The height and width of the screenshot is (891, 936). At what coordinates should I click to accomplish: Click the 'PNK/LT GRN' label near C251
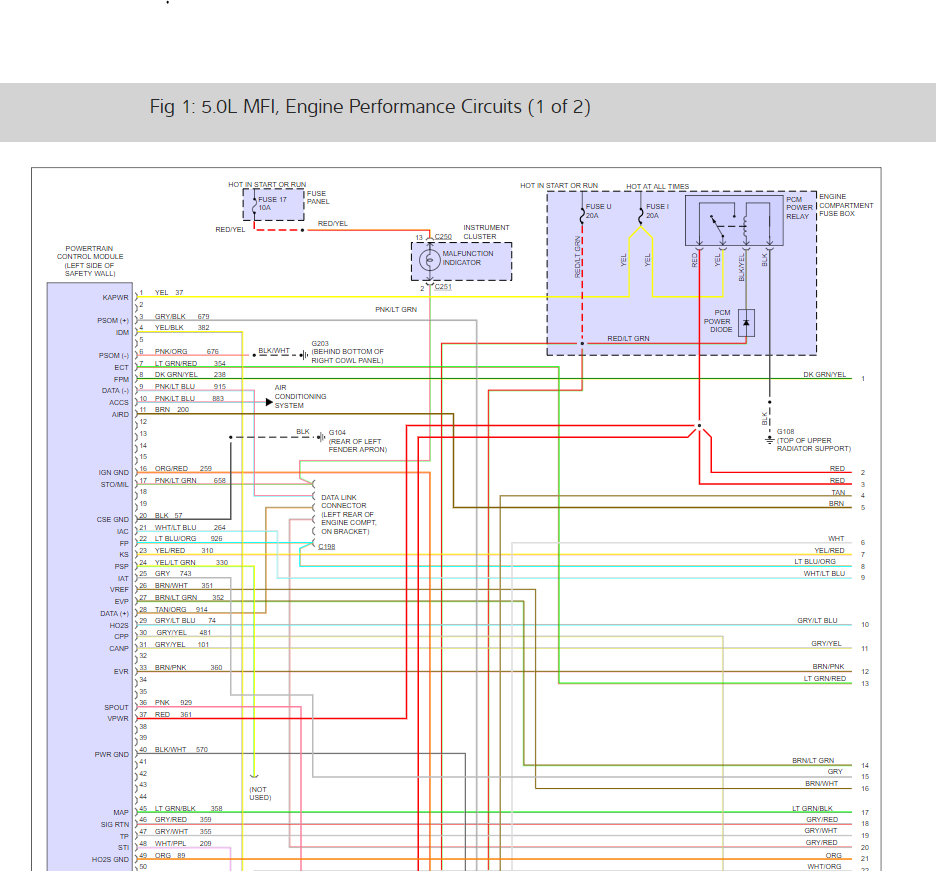click(x=396, y=309)
